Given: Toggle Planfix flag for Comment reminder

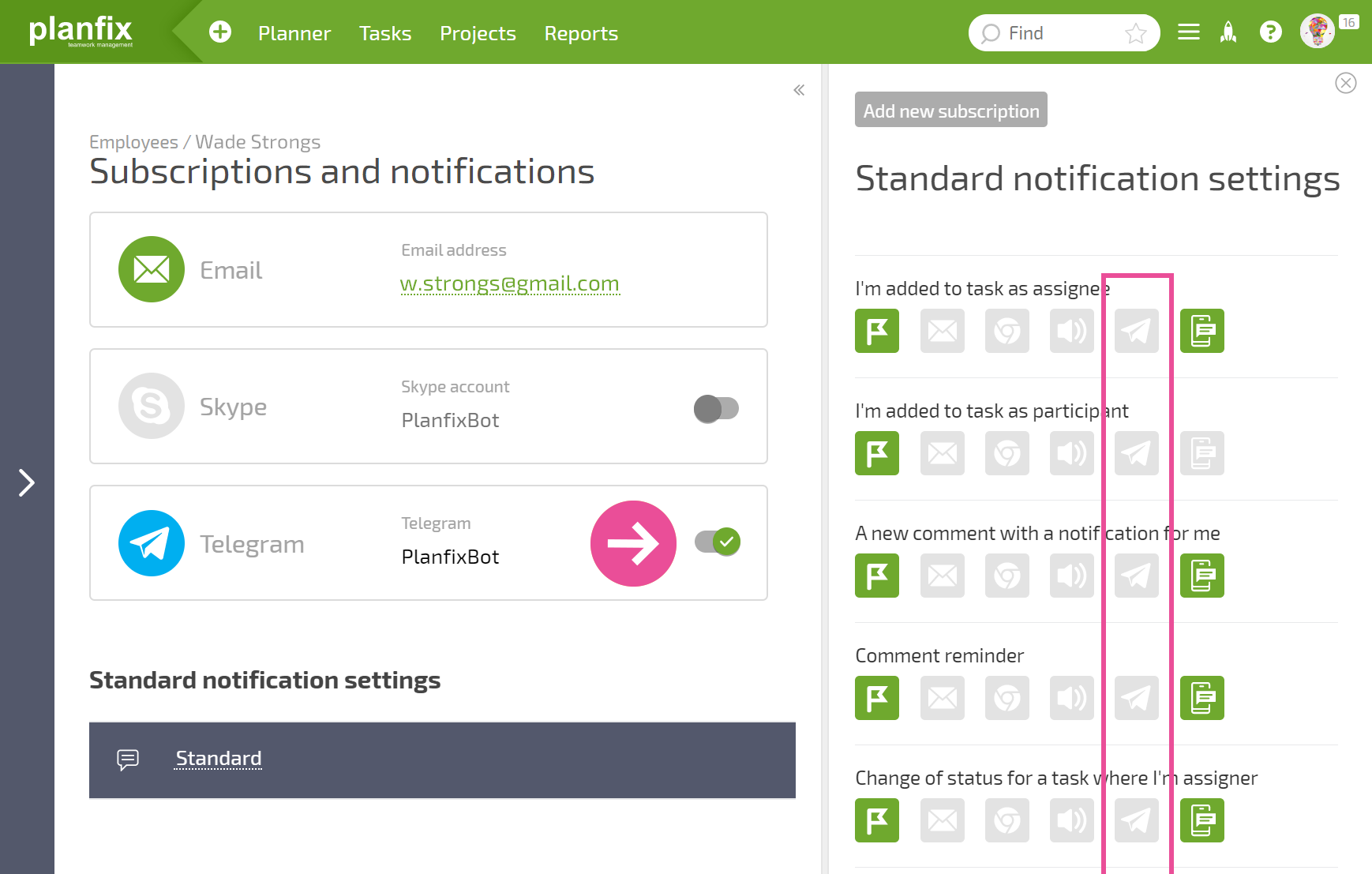Looking at the screenshot, I should coord(877,698).
